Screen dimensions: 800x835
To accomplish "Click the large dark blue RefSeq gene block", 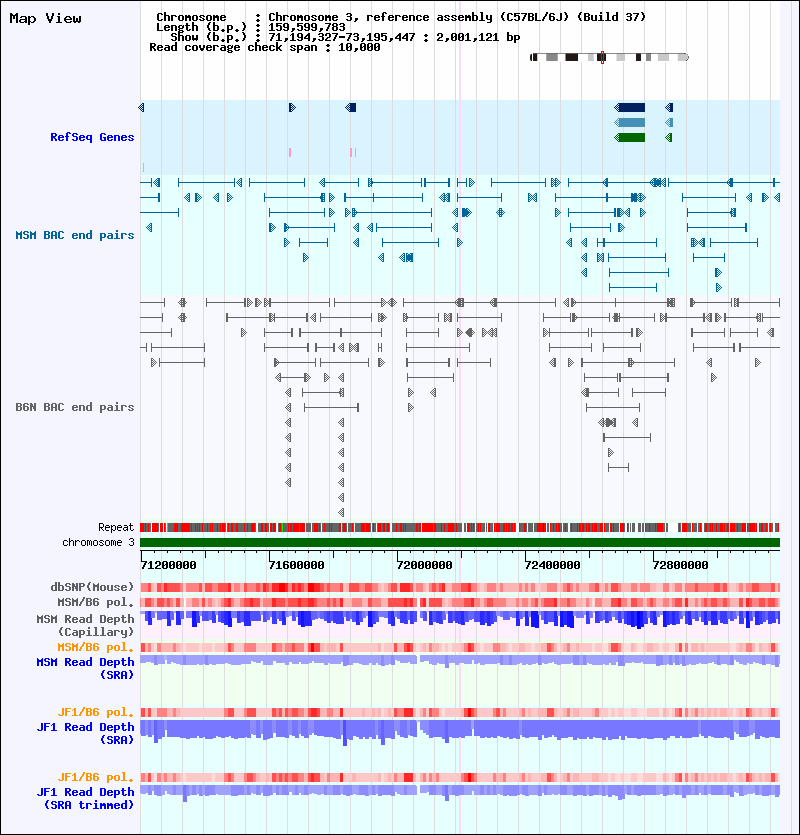I will 630,108.
